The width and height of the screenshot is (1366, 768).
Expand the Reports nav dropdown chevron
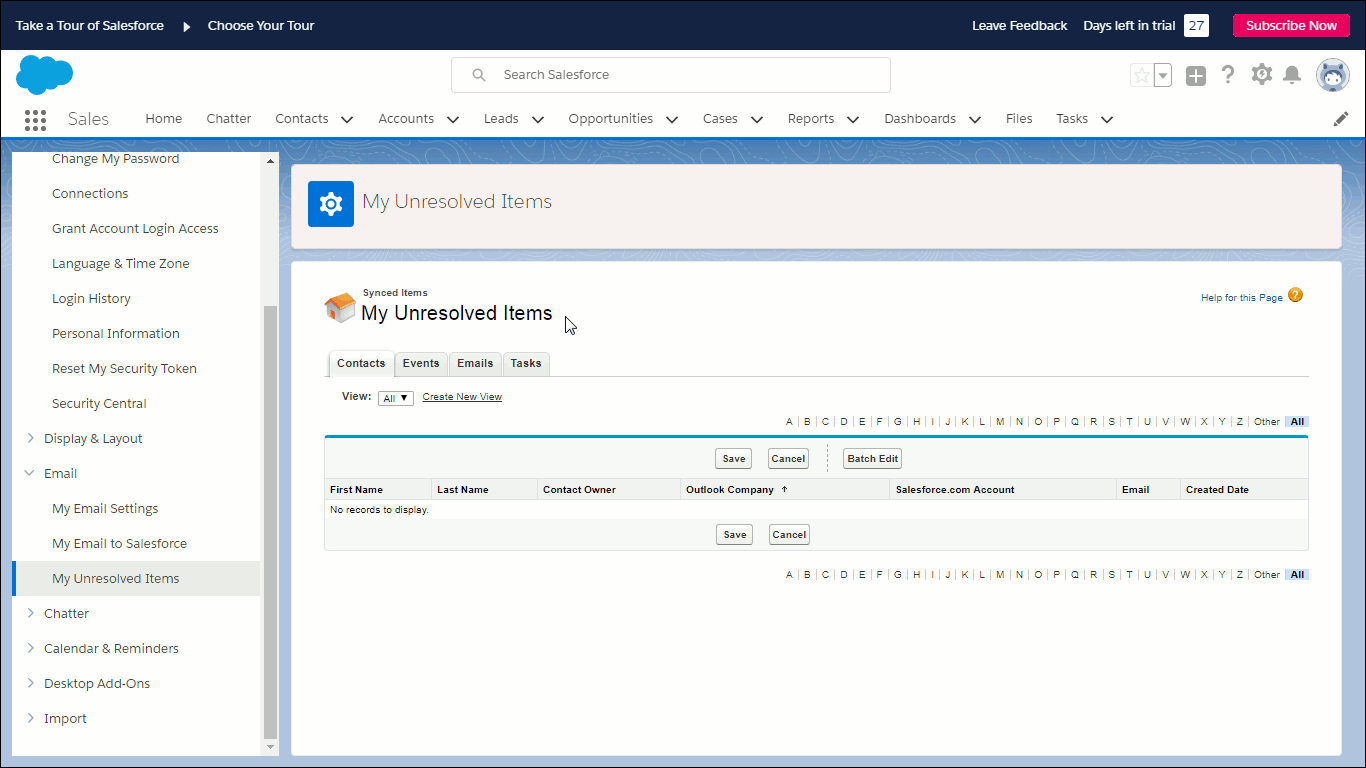[x=853, y=119]
